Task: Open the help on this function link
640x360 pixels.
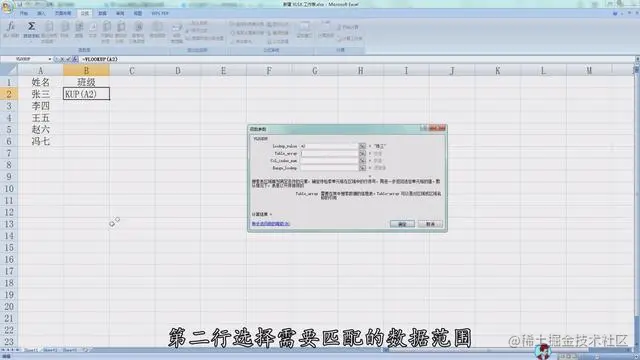Action: click(271, 224)
